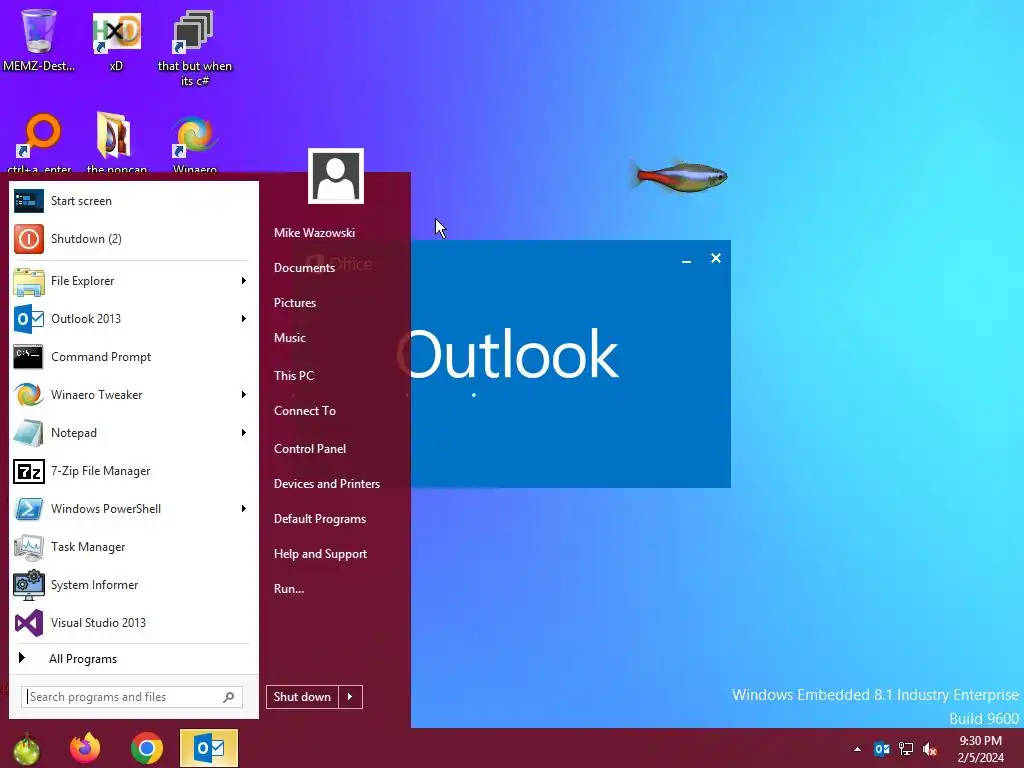The height and width of the screenshot is (768, 1024).
Task: Expand Windows PowerShell jump list arrow
Action: point(244,509)
